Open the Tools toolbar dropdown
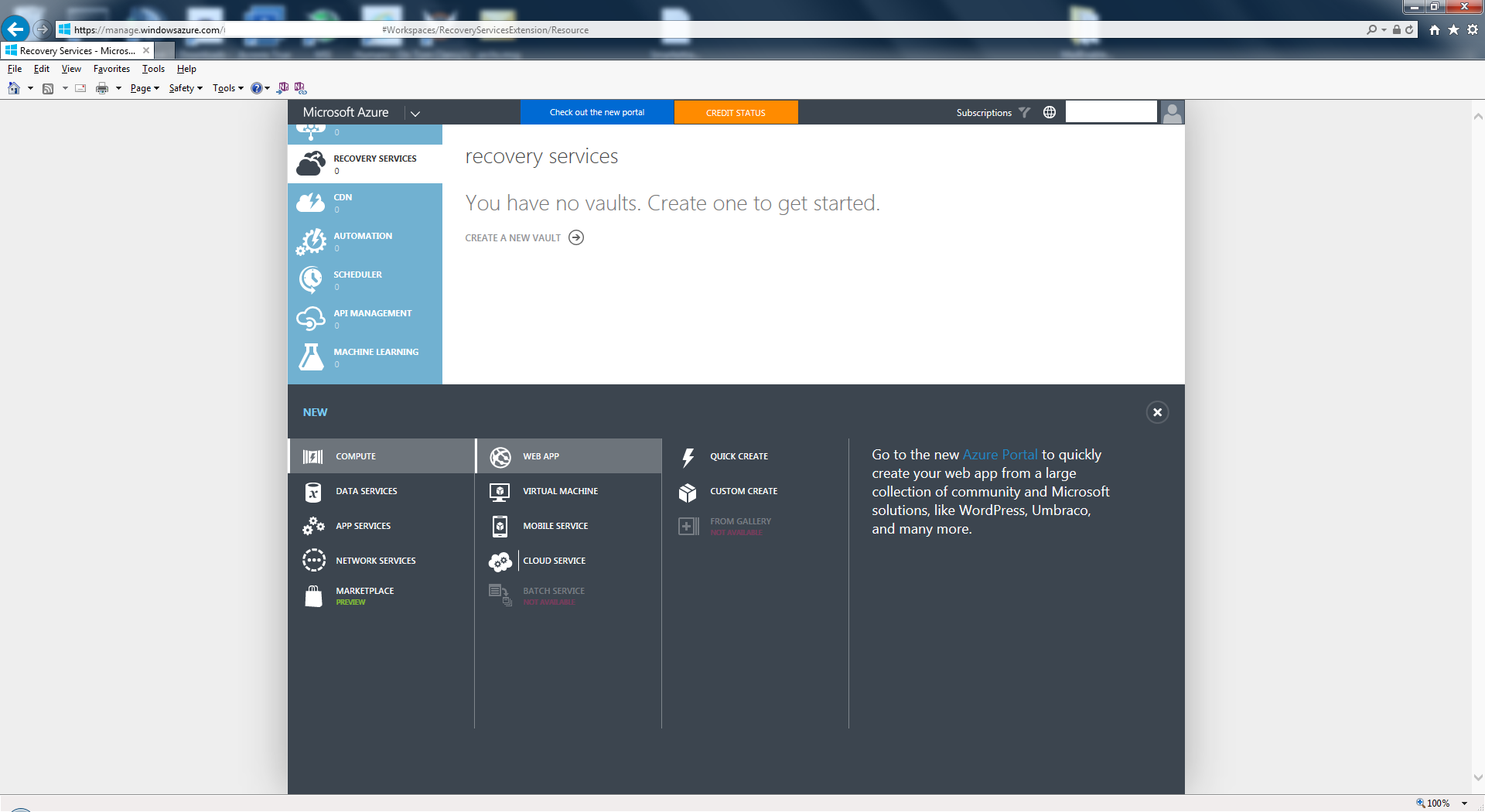This screenshot has height=812, width=1485. click(228, 88)
